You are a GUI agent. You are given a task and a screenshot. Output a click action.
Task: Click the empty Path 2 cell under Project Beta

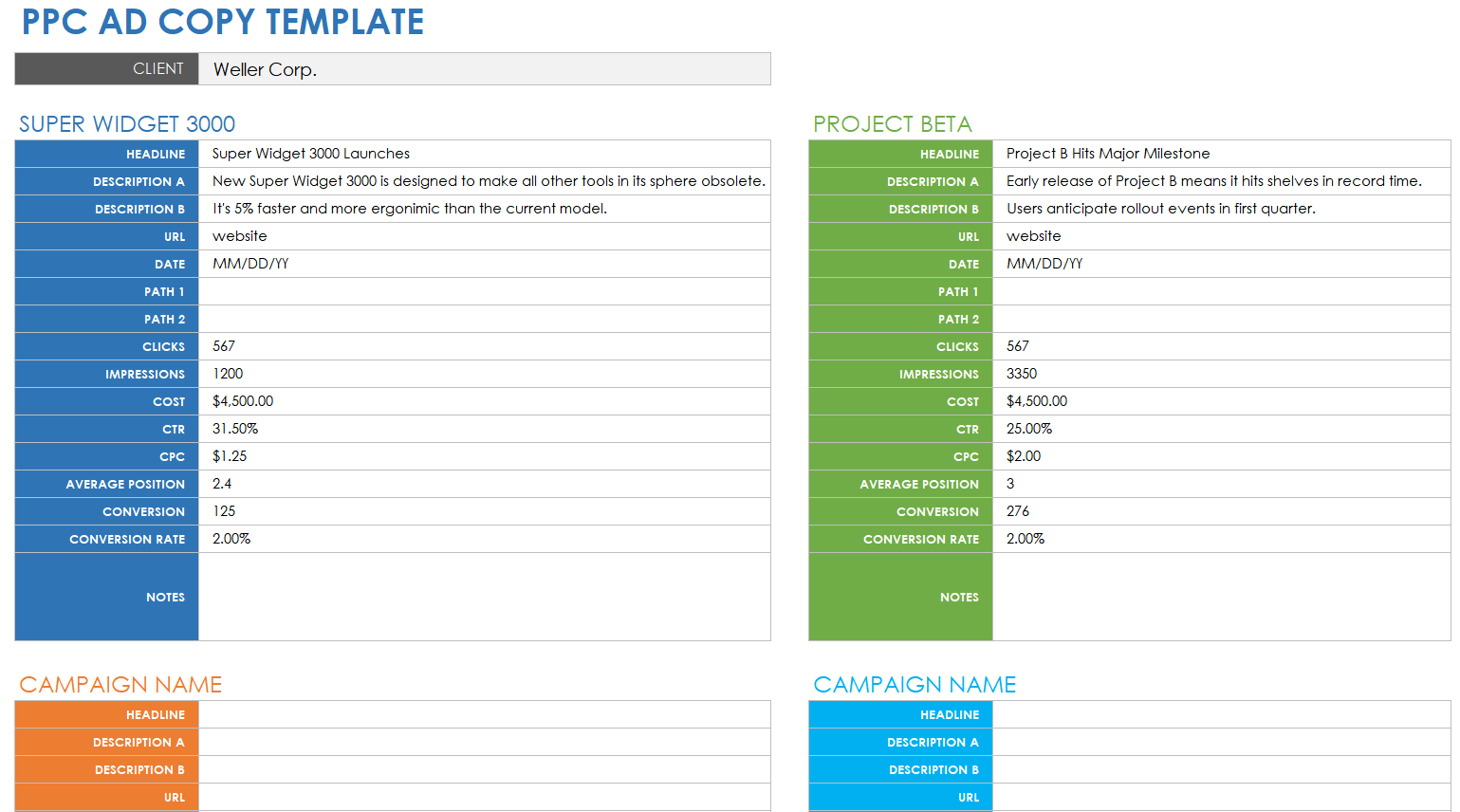click(1220, 319)
